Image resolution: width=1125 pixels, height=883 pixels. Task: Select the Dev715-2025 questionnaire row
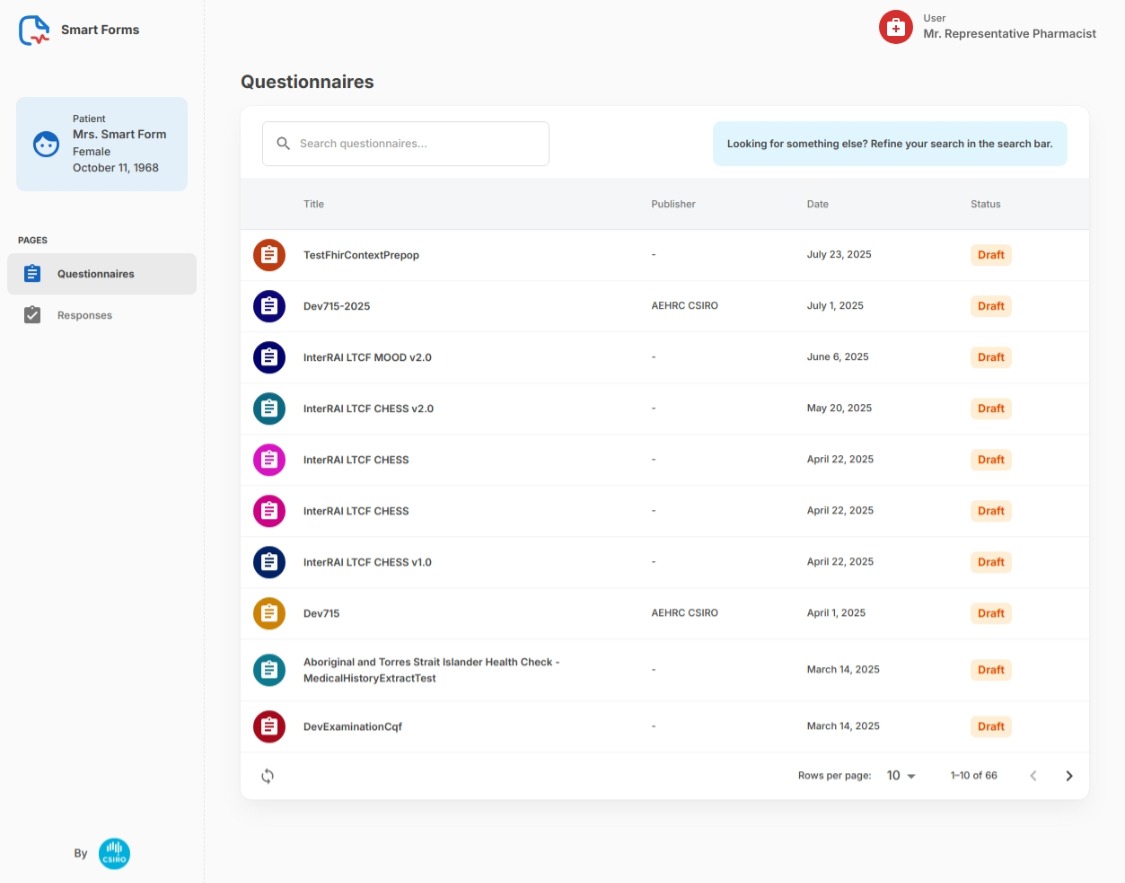click(x=337, y=306)
